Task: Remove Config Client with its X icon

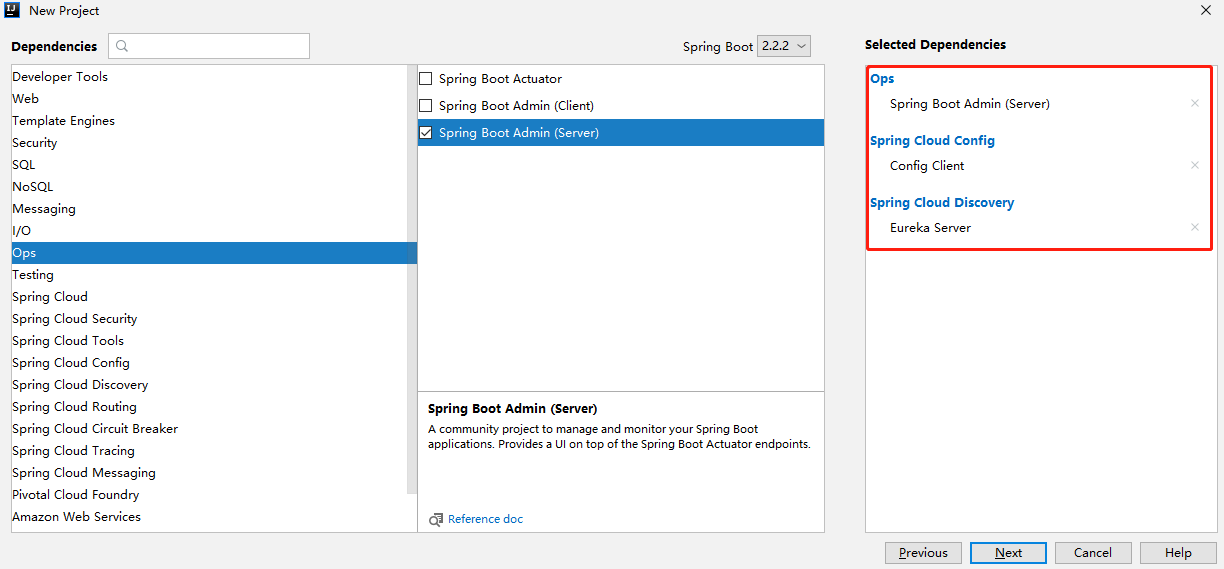Action: click(1194, 166)
